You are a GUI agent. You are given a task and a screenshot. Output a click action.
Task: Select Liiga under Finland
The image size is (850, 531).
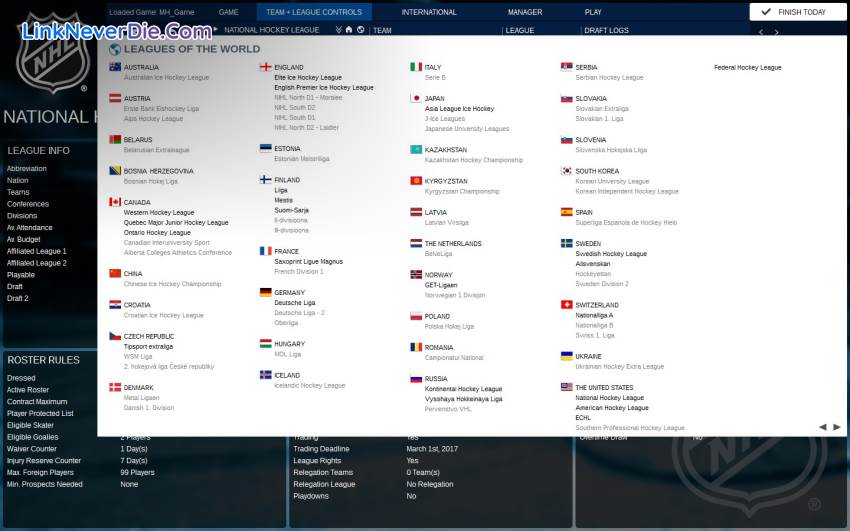coord(281,190)
